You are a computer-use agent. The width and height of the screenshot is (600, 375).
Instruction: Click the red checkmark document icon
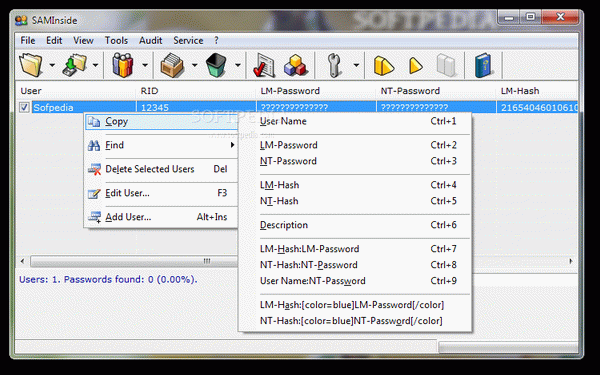[264, 66]
